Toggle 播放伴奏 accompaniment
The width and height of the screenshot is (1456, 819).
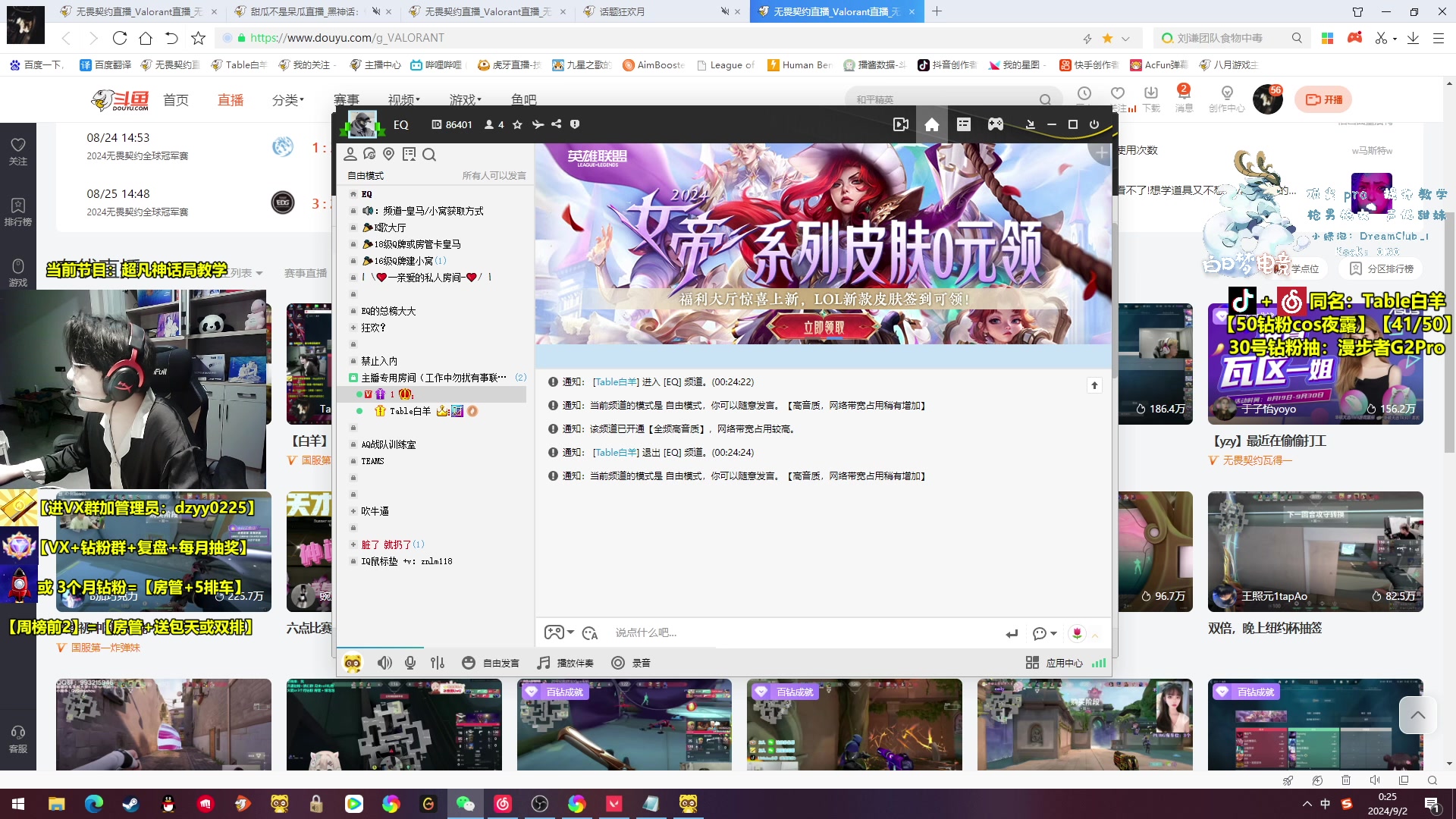pyautogui.click(x=565, y=663)
